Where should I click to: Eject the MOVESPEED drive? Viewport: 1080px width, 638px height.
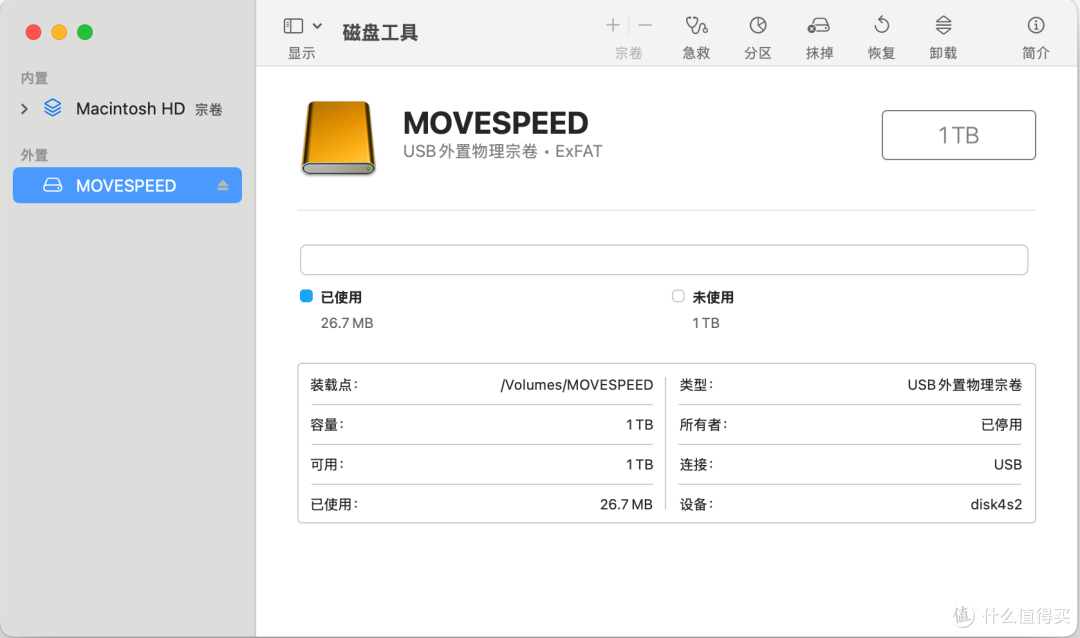pos(222,185)
